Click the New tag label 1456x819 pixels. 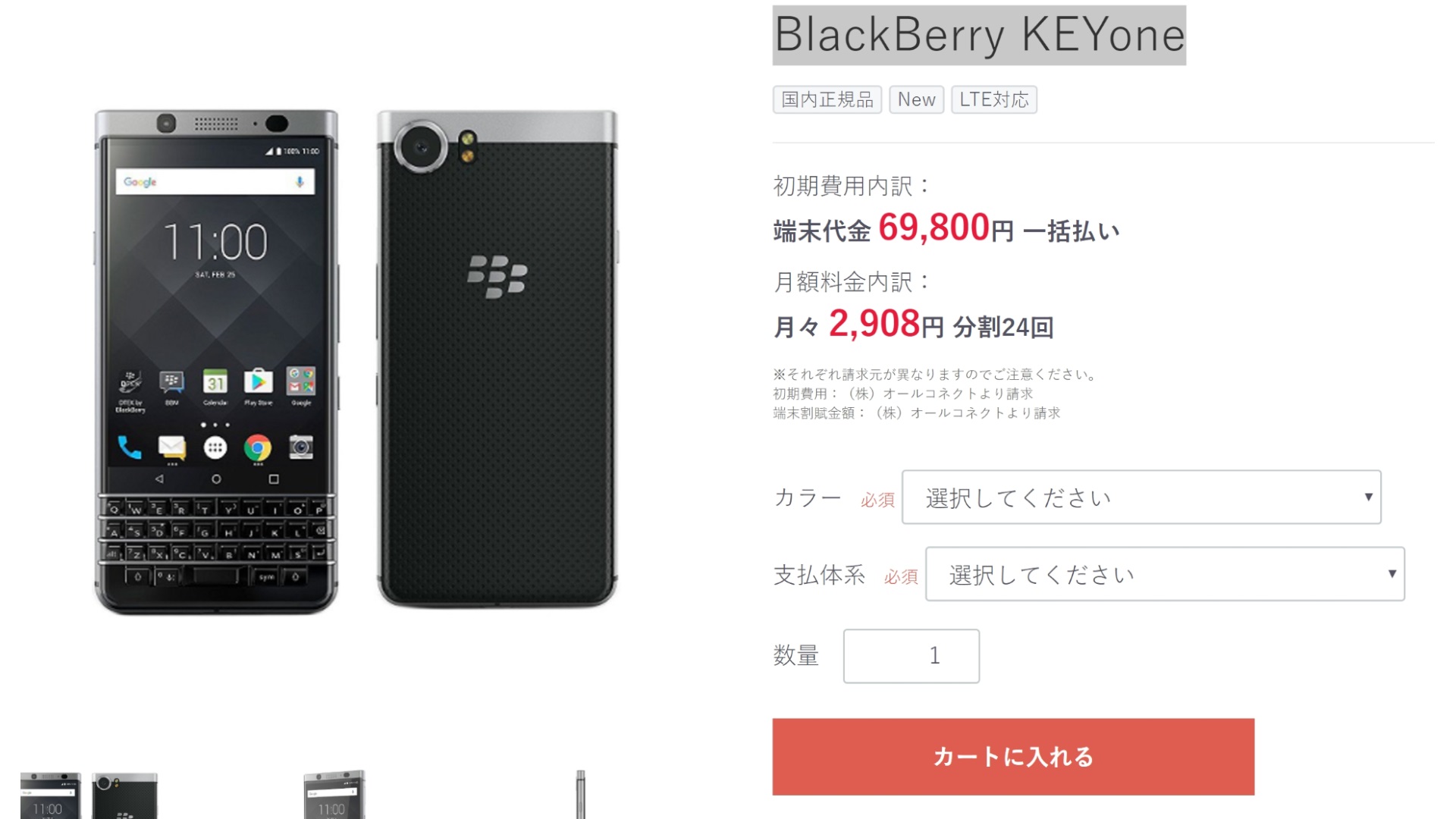coord(916,99)
